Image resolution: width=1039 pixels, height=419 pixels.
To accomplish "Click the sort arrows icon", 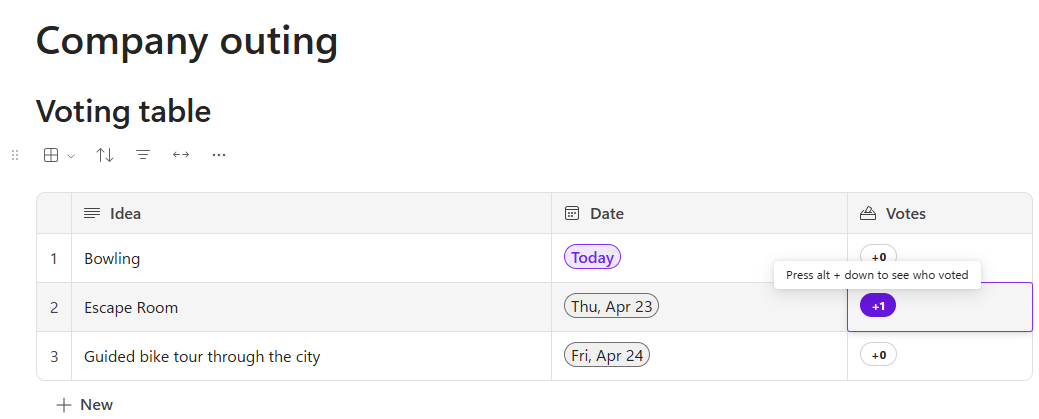I will coord(105,155).
